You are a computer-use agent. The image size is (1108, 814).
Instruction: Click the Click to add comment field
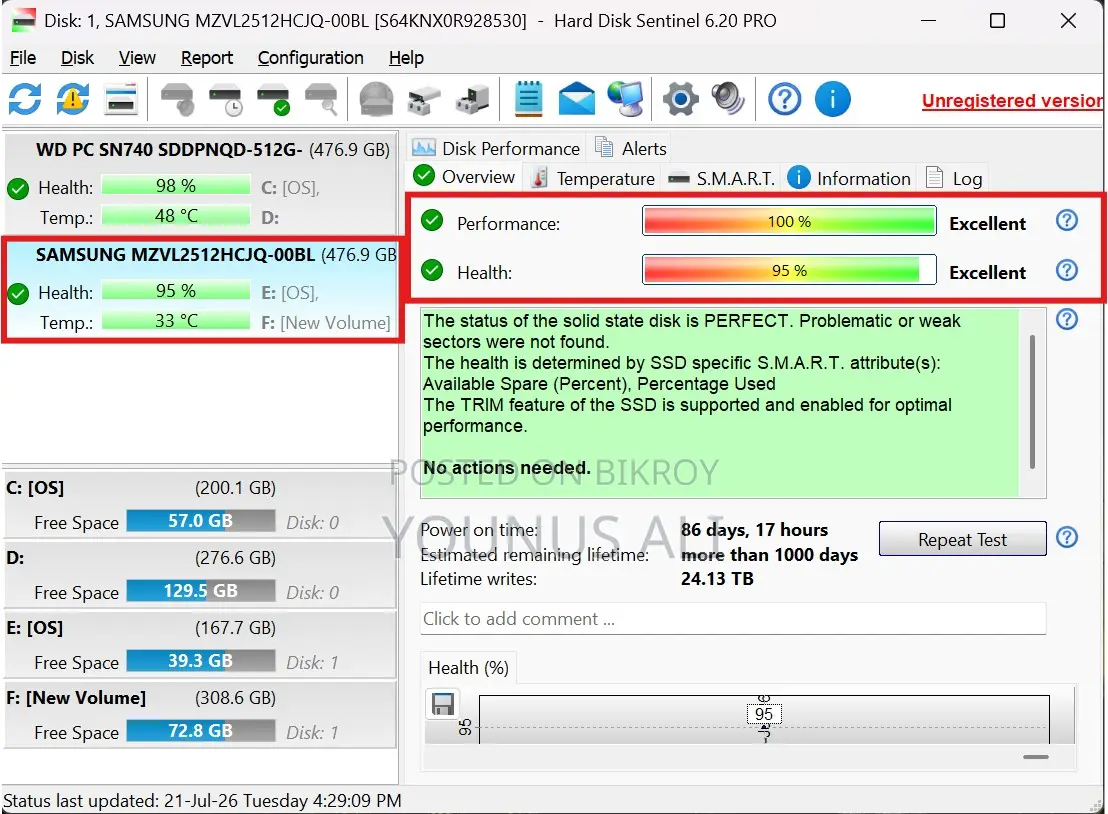733,619
